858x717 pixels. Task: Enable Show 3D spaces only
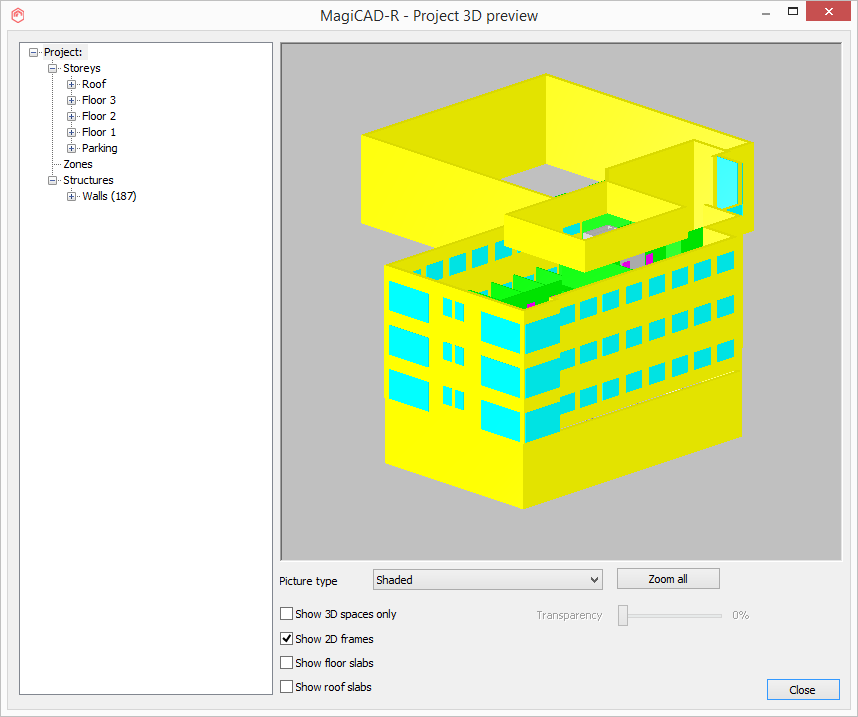tap(286, 613)
